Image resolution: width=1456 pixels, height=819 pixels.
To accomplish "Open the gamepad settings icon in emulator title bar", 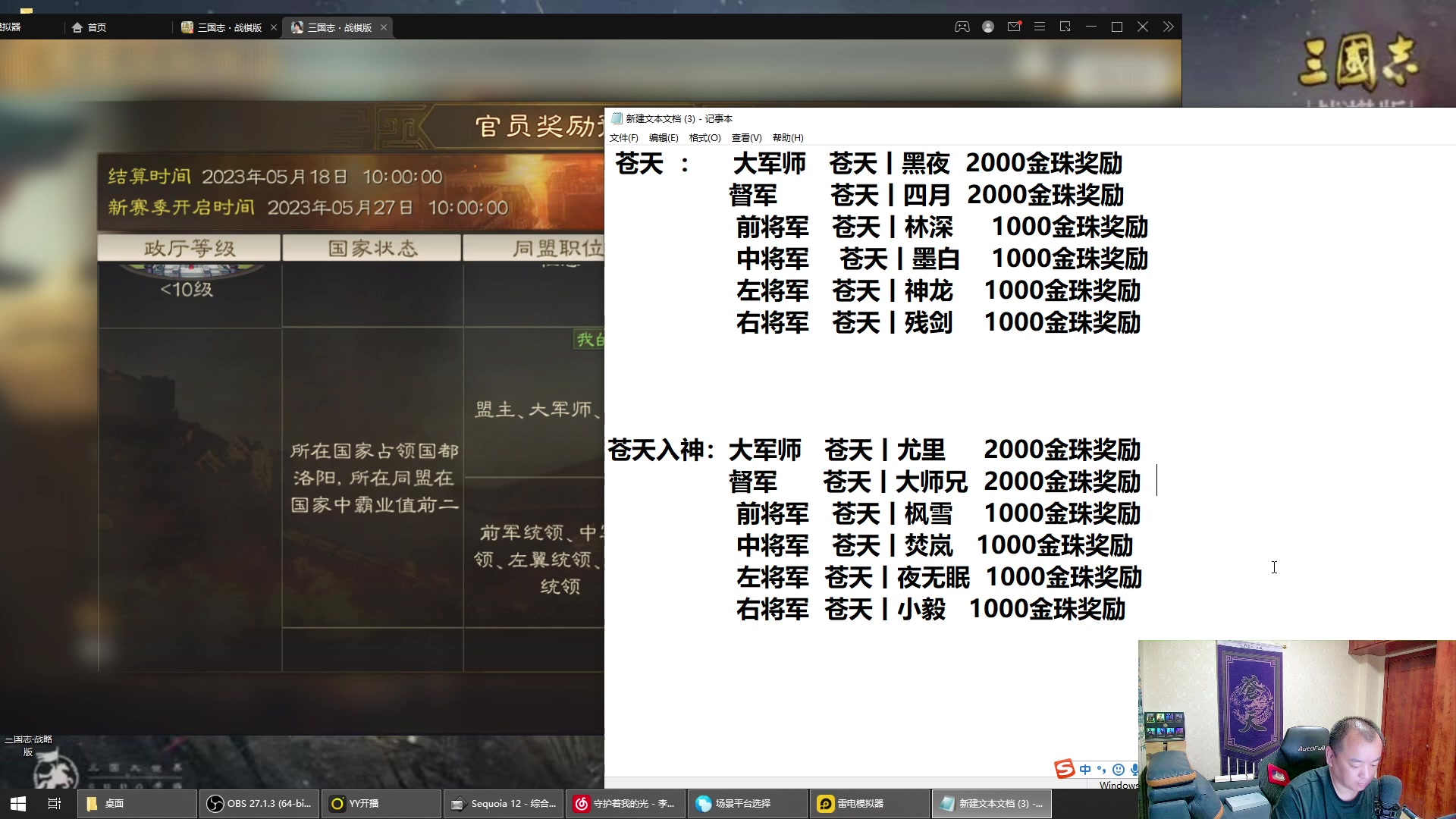I will pyautogui.click(x=962, y=27).
